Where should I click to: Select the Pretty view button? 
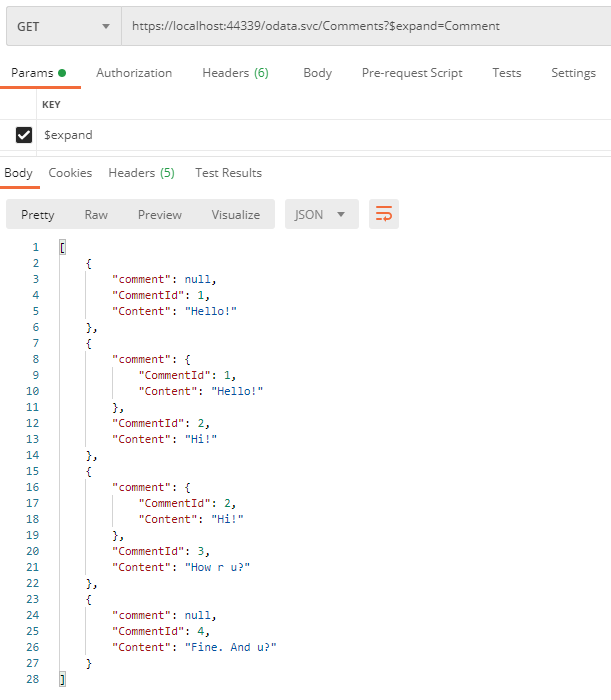(x=38, y=215)
